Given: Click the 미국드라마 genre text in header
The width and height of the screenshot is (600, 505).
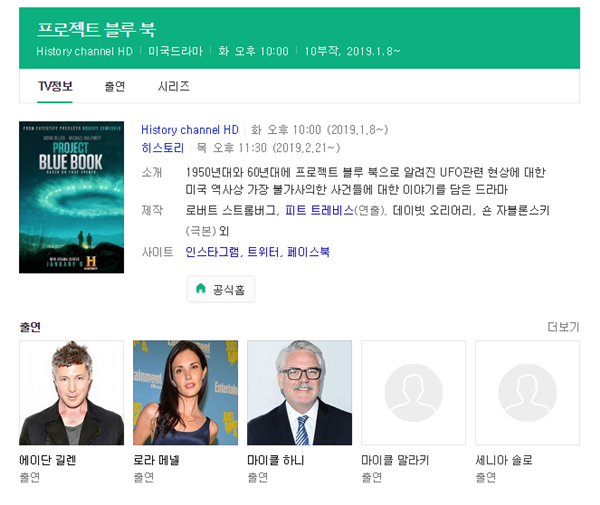Looking at the screenshot, I should 176,51.
